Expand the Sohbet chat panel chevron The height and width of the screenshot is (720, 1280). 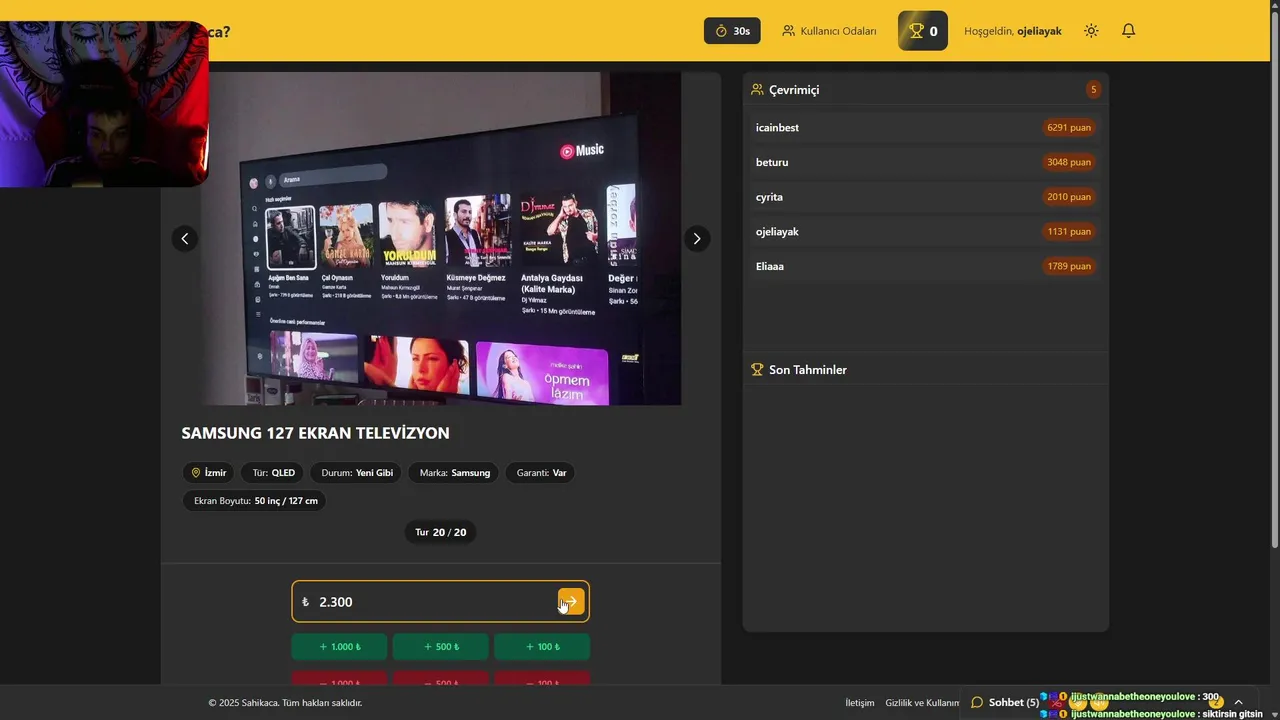(x=1238, y=702)
